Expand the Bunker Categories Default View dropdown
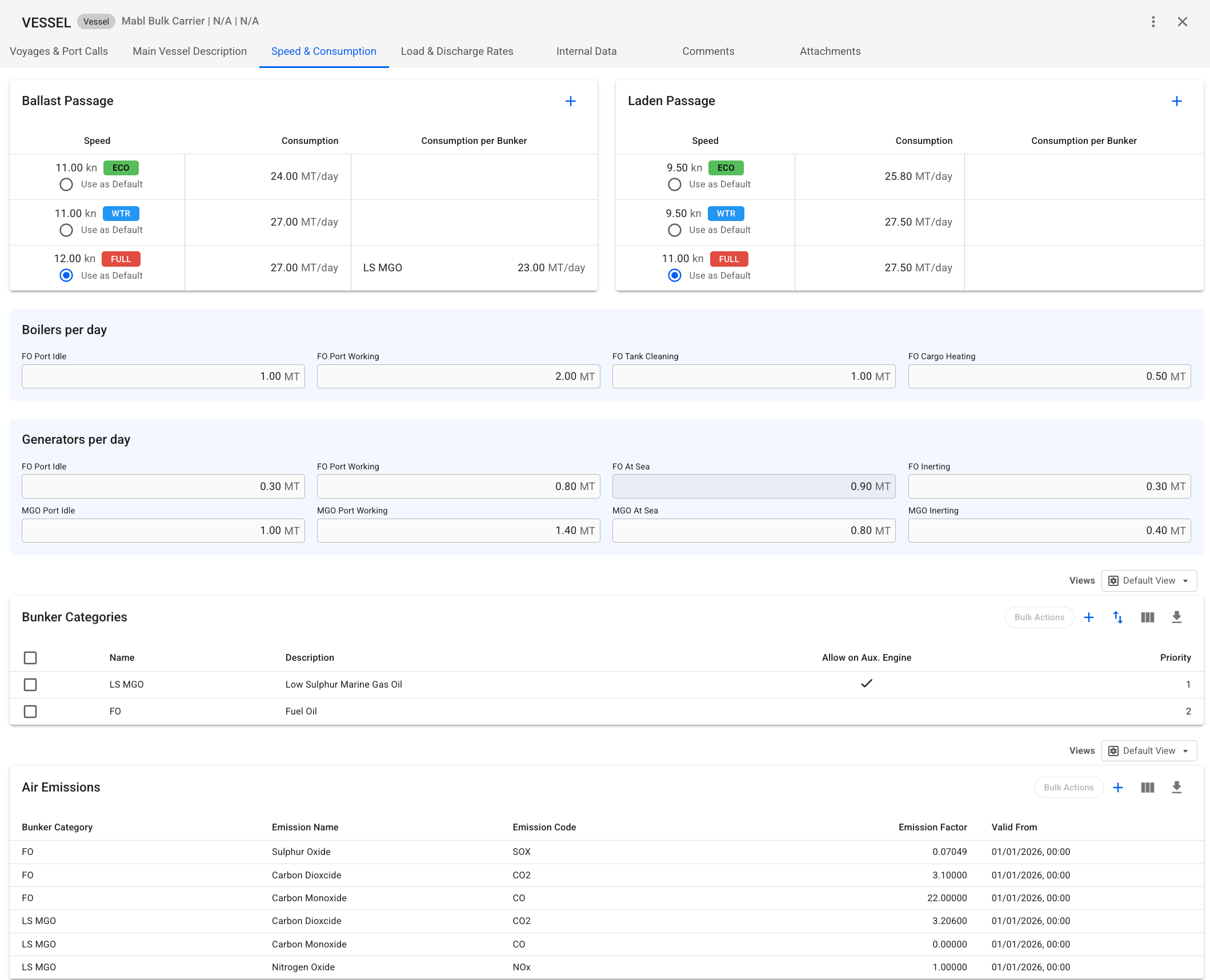Image resolution: width=1210 pixels, height=980 pixels. [1148, 581]
